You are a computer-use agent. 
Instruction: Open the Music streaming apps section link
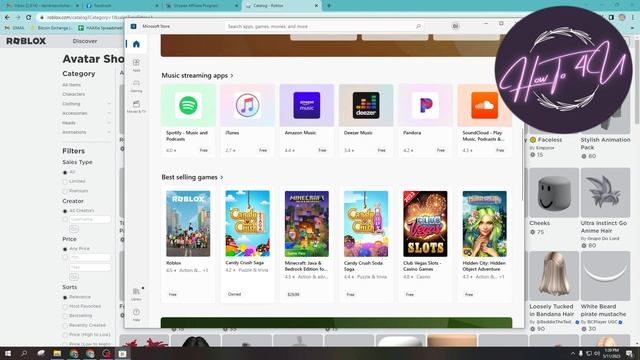coord(198,76)
